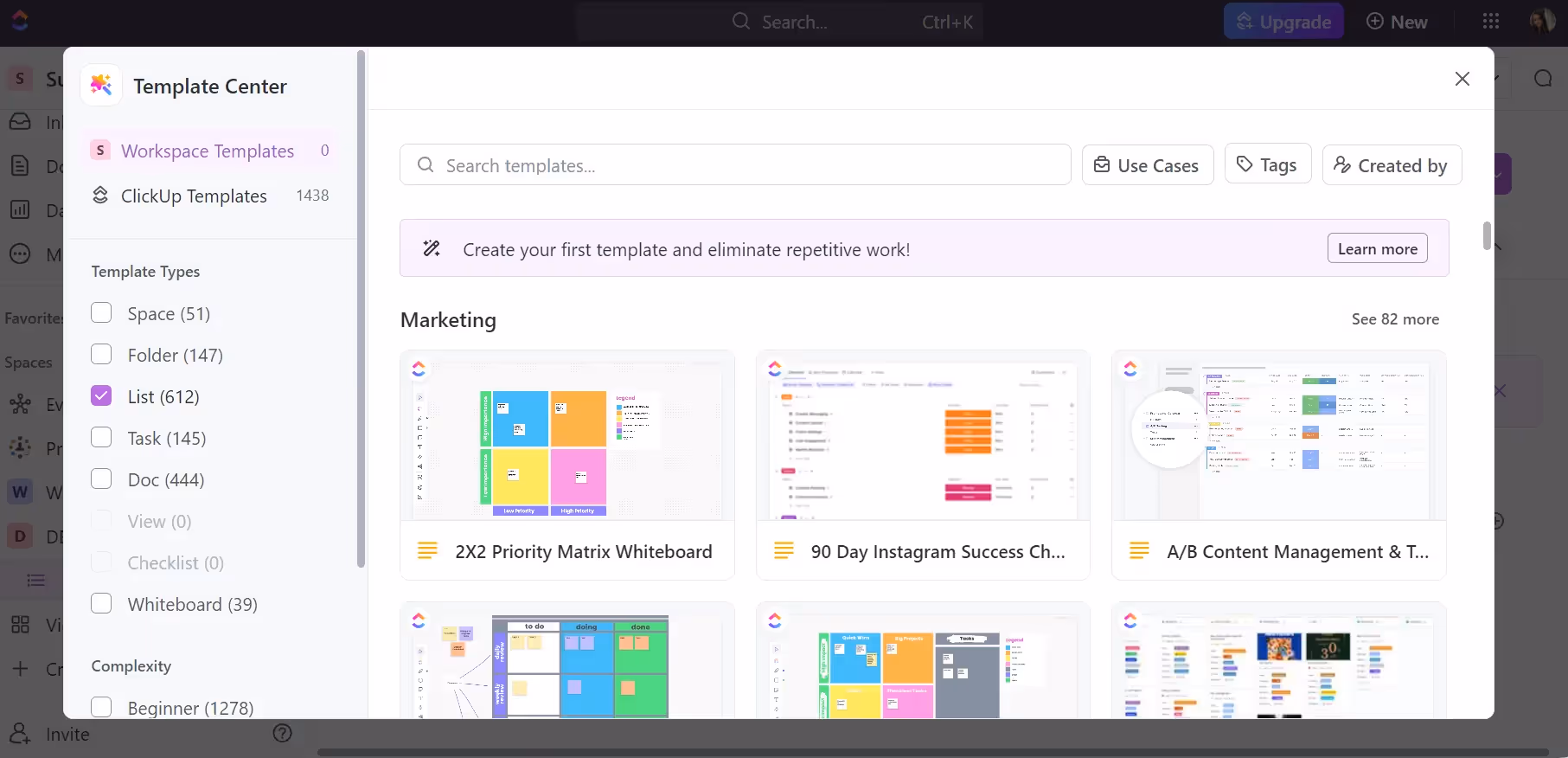
Task: Click the Inbox icon in sidebar
Action: coord(20,122)
